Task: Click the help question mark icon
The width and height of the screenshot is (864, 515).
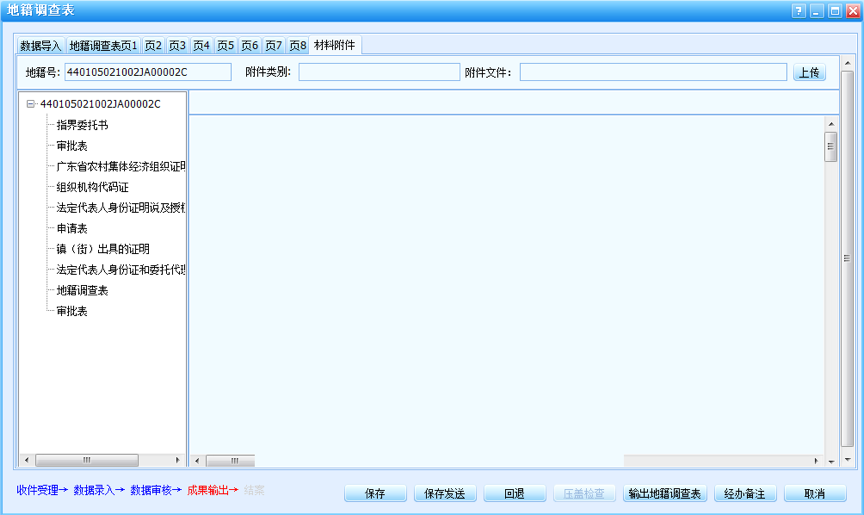Action: click(x=799, y=10)
